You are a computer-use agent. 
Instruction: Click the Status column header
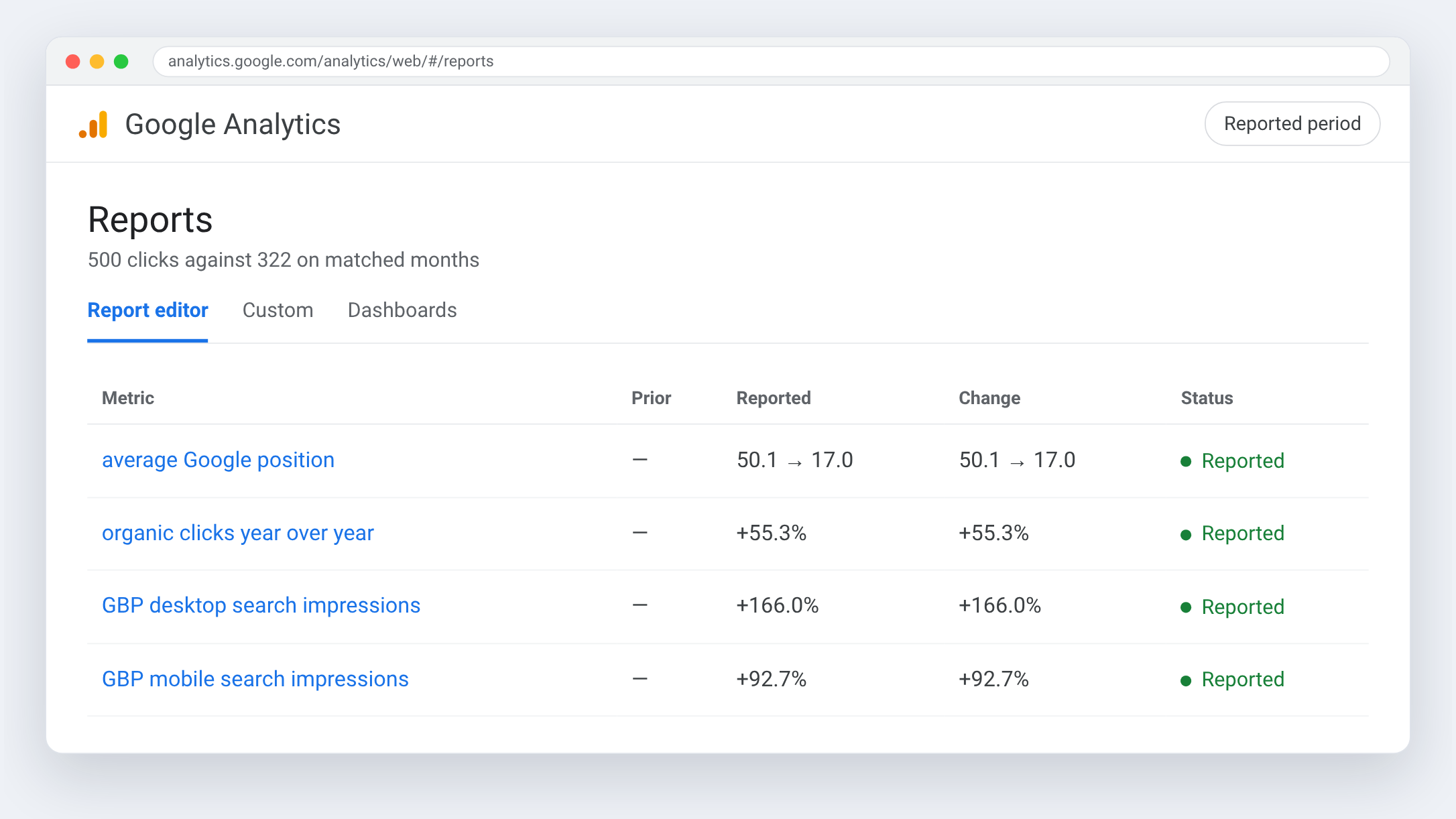click(x=1207, y=398)
